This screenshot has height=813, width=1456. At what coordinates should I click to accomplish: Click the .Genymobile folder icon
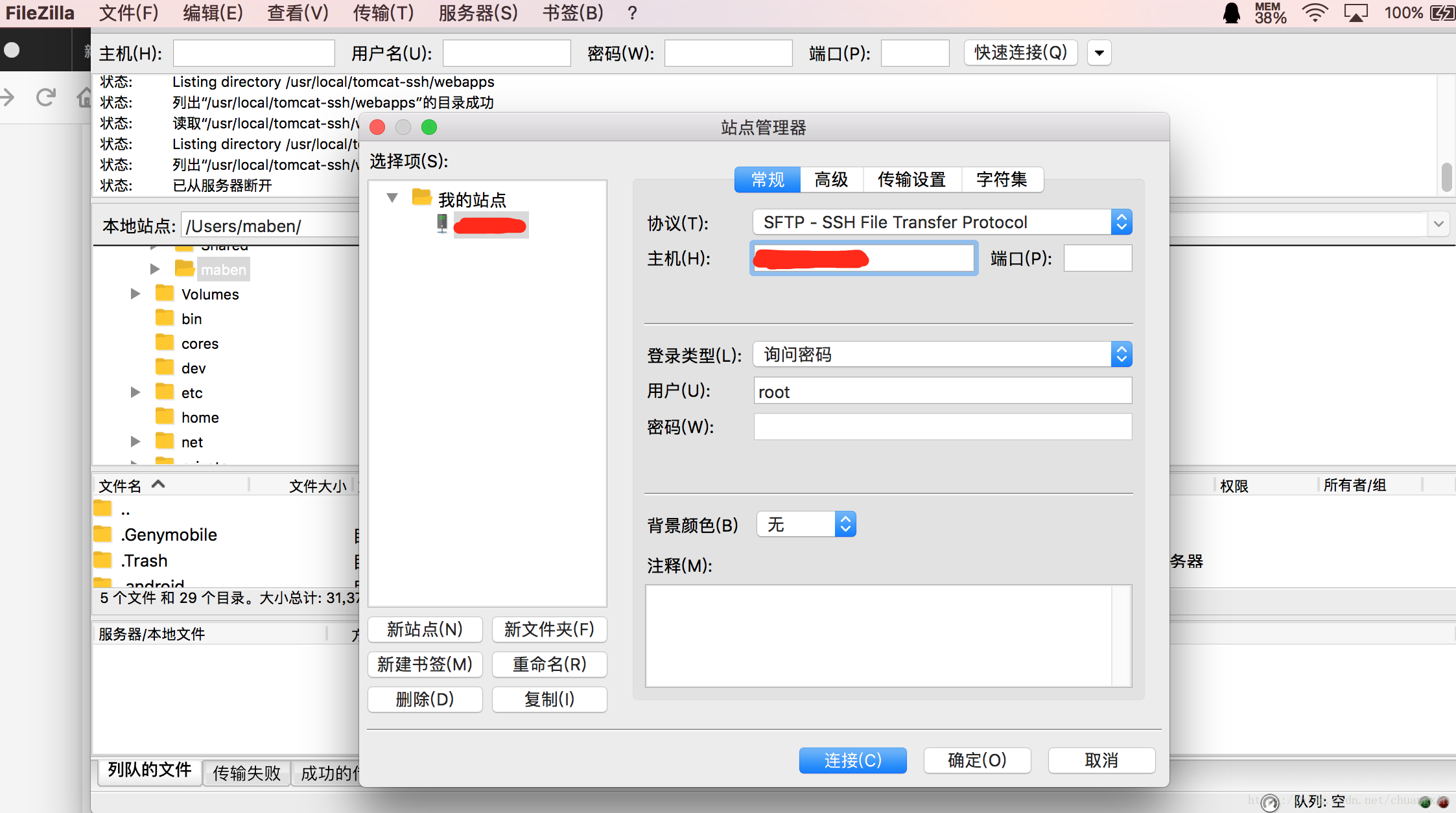102,534
